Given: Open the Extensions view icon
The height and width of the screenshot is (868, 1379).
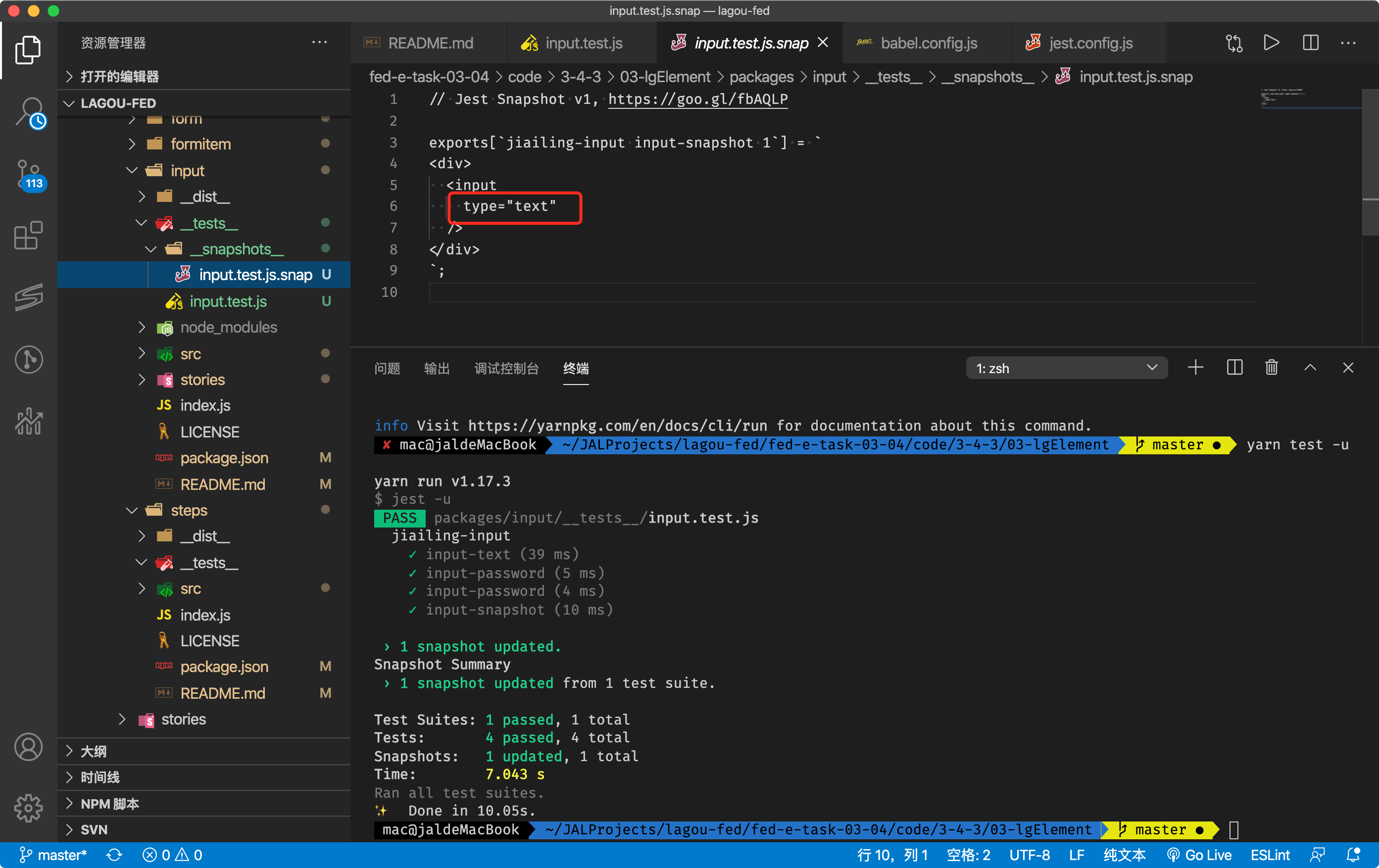Looking at the screenshot, I should (x=29, y=236).
